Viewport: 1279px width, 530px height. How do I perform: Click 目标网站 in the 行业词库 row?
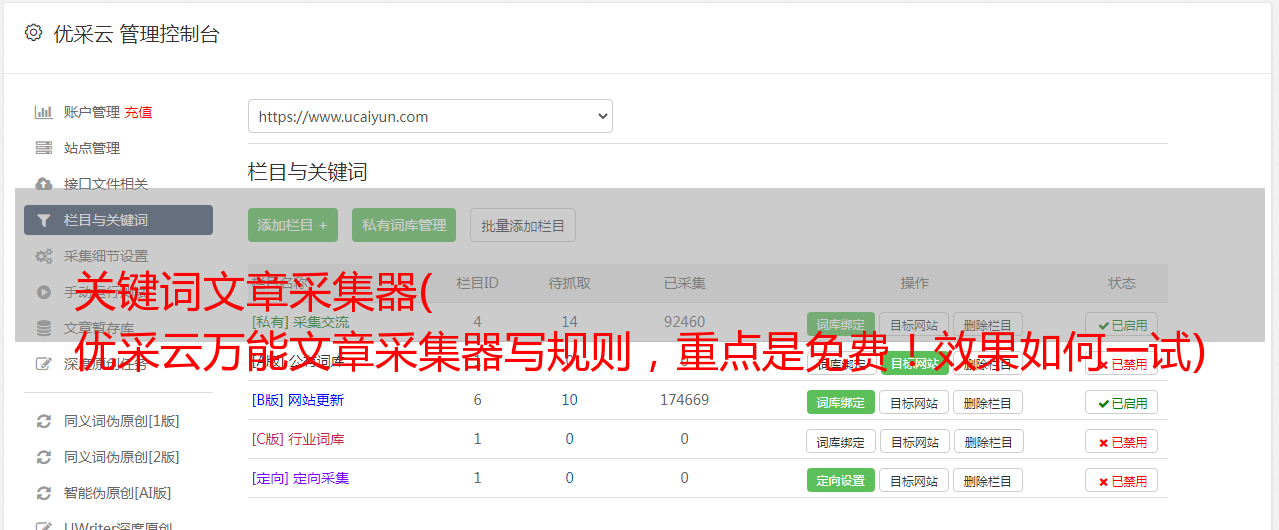pyautogui.click(x=914, y=441)
